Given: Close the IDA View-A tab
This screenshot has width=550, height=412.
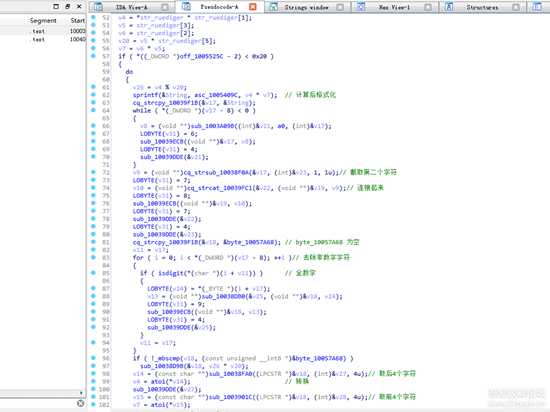Looking at the screenshot, I should 165,7.
